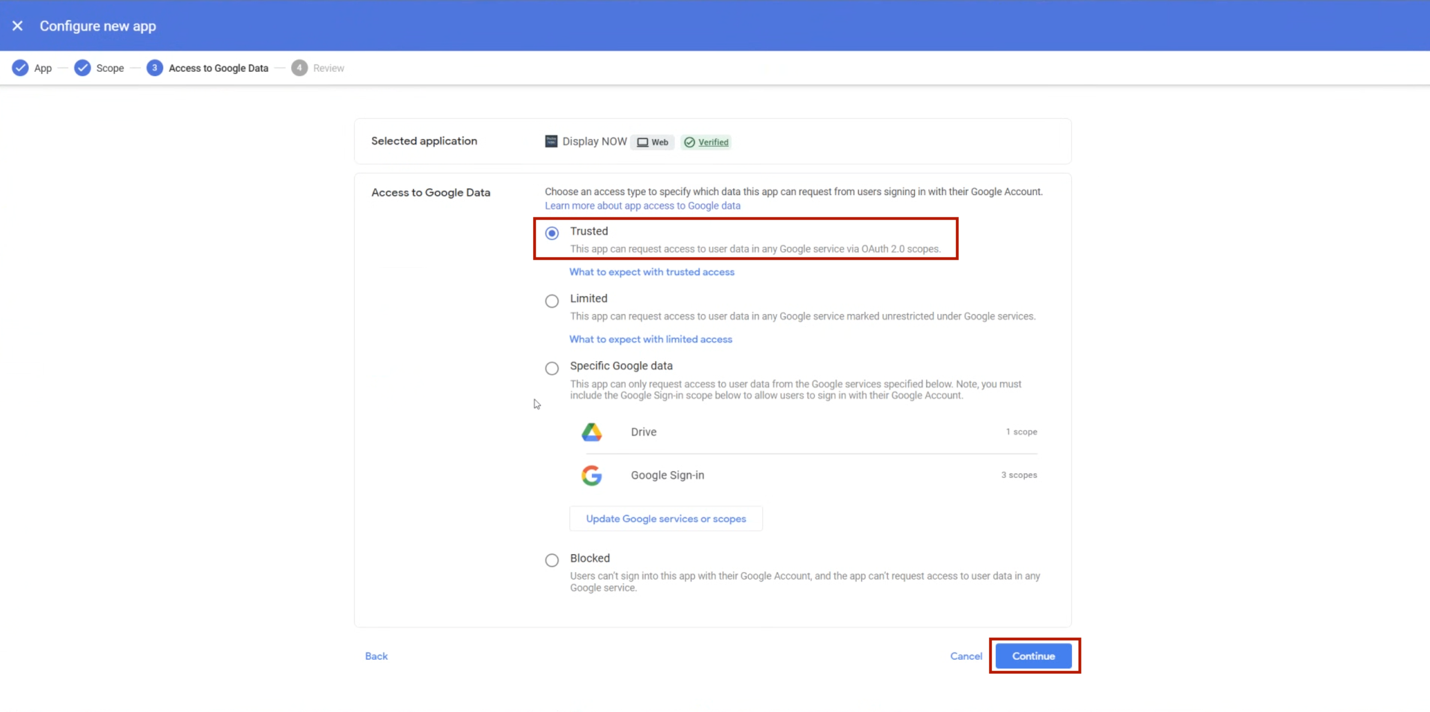1430x712 pixels.
Task: Click the Limited option label text
Action: (589, 298)
